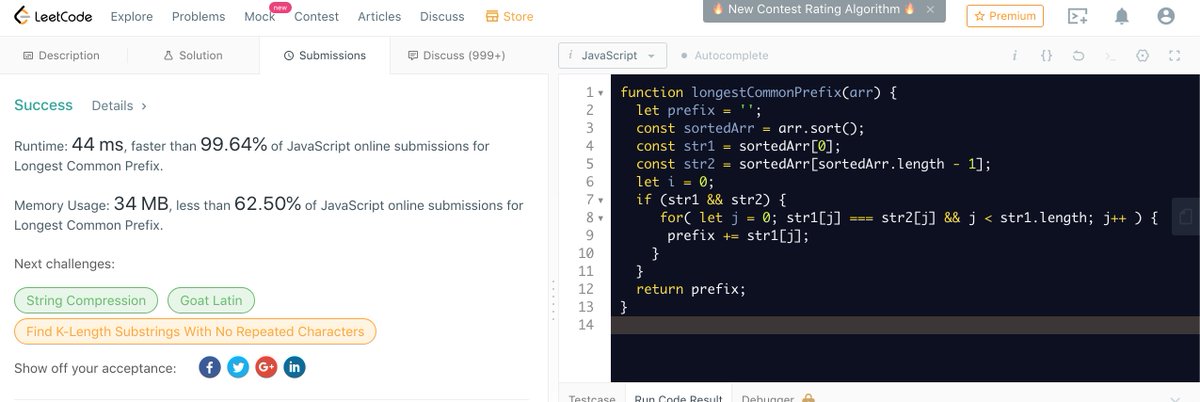The height and width of the screenshot is (402, 1200).
Task: Open the Discuss (999+) tab
Action: (456, 56)
